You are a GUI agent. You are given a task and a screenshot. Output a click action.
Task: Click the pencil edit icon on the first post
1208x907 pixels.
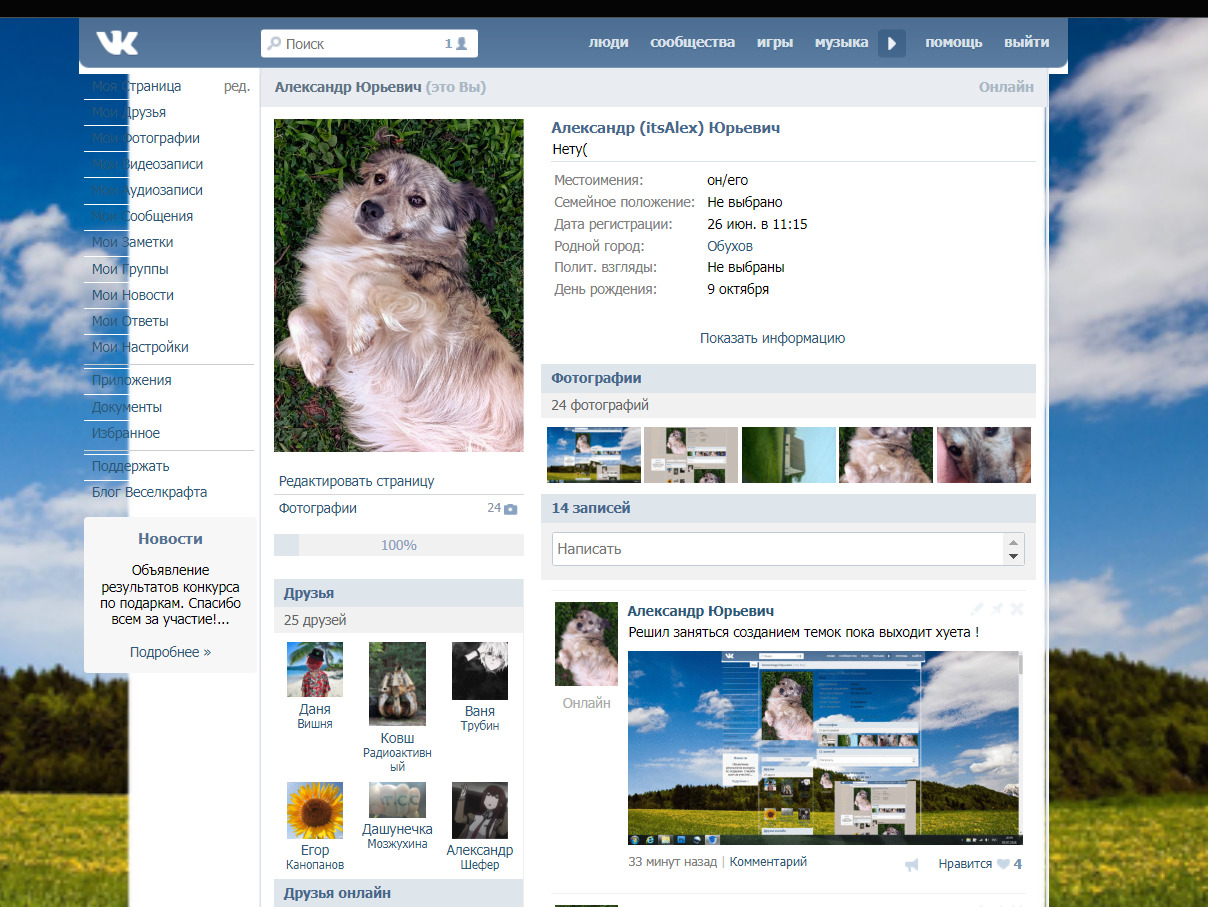(977, 609)
